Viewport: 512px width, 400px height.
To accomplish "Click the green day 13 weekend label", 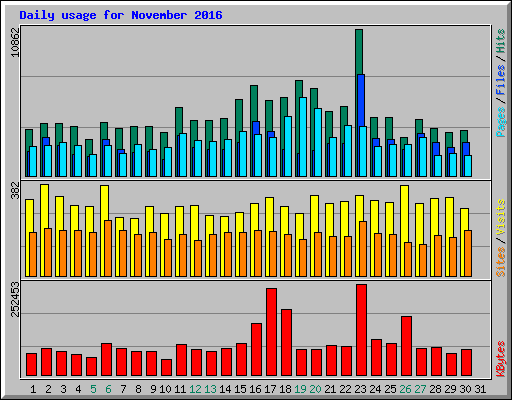I will tap(210, 389).
